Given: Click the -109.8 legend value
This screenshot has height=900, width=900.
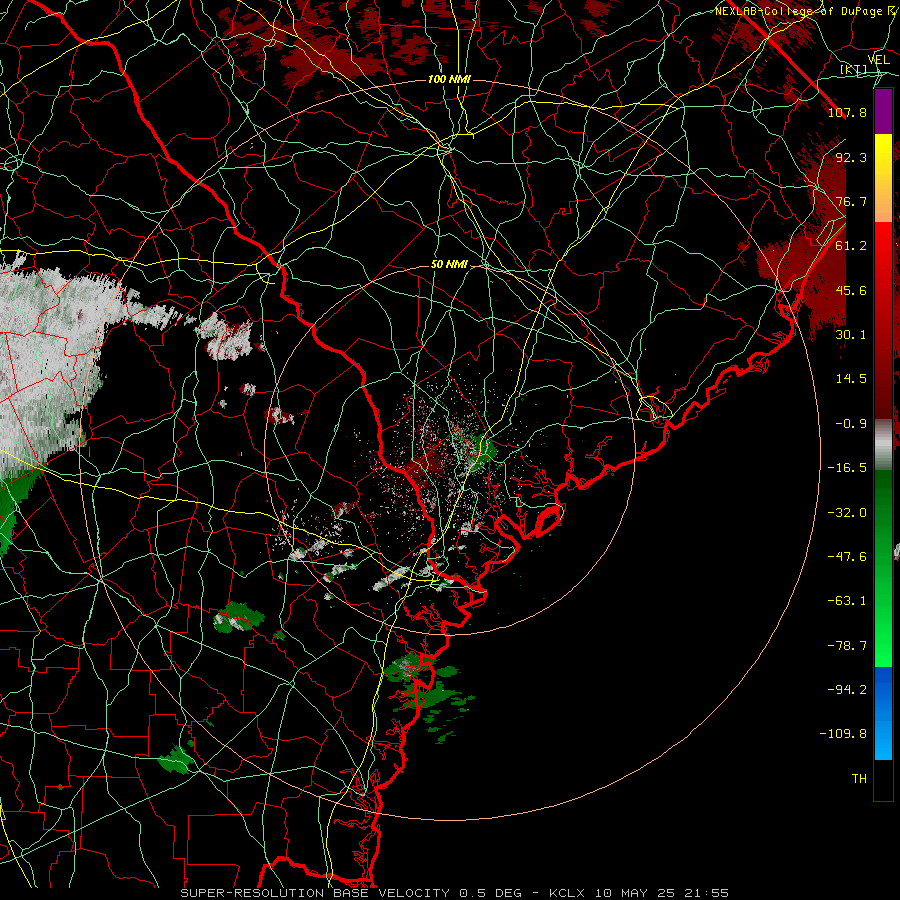Looking at the screenshot, I should [x=843, y=734].
